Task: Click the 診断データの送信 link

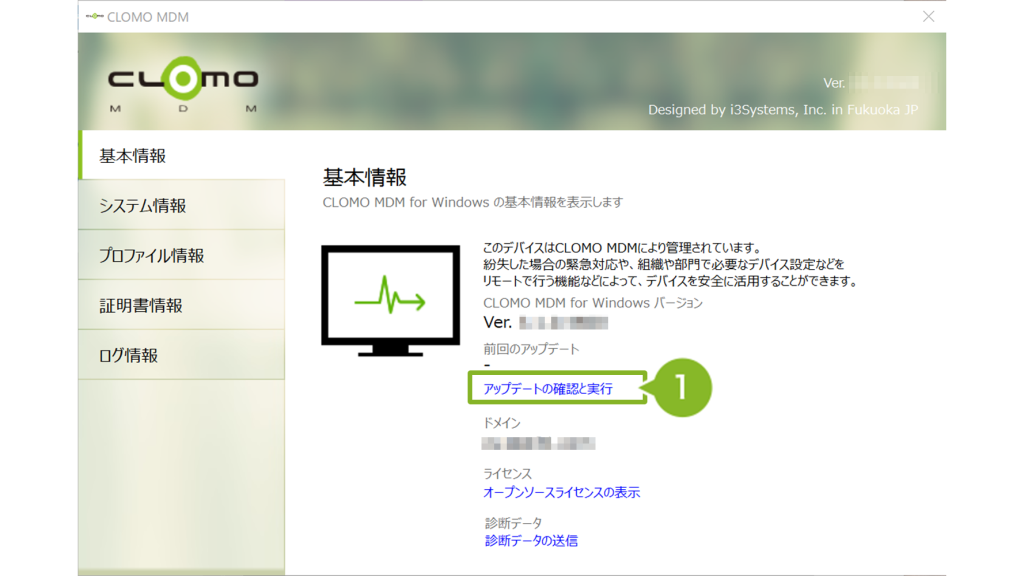Action: pos(531,541)
